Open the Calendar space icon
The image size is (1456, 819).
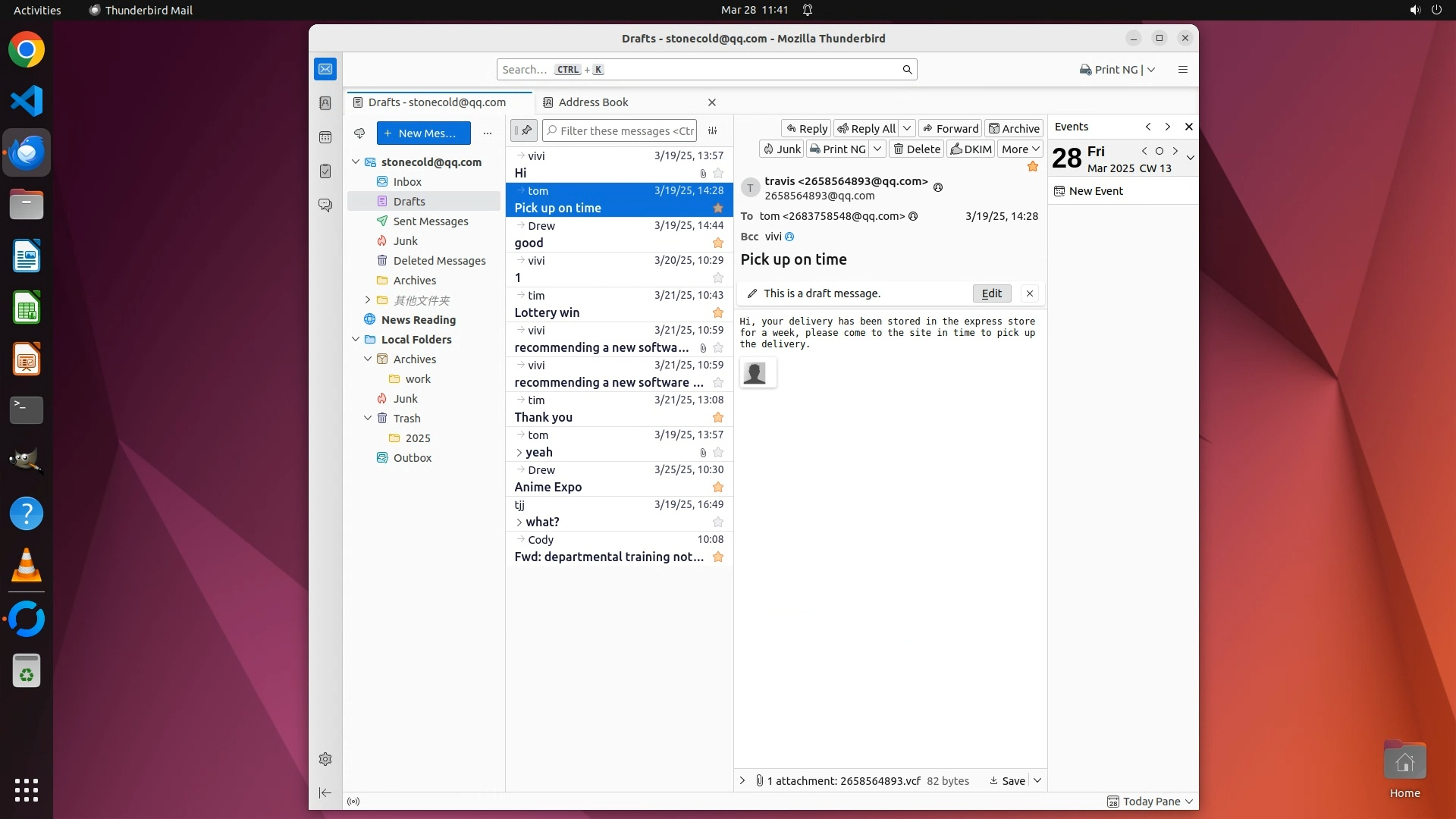[x=325, y=137]
